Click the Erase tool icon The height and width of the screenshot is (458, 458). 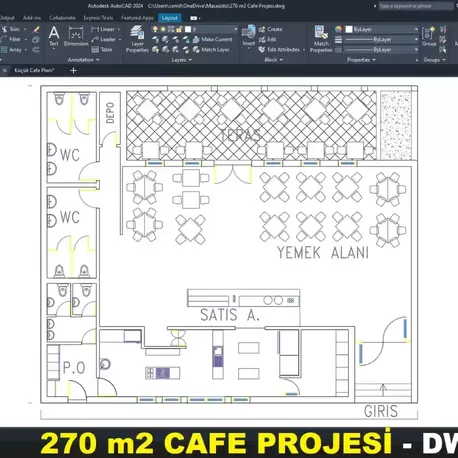pos(36,29)
